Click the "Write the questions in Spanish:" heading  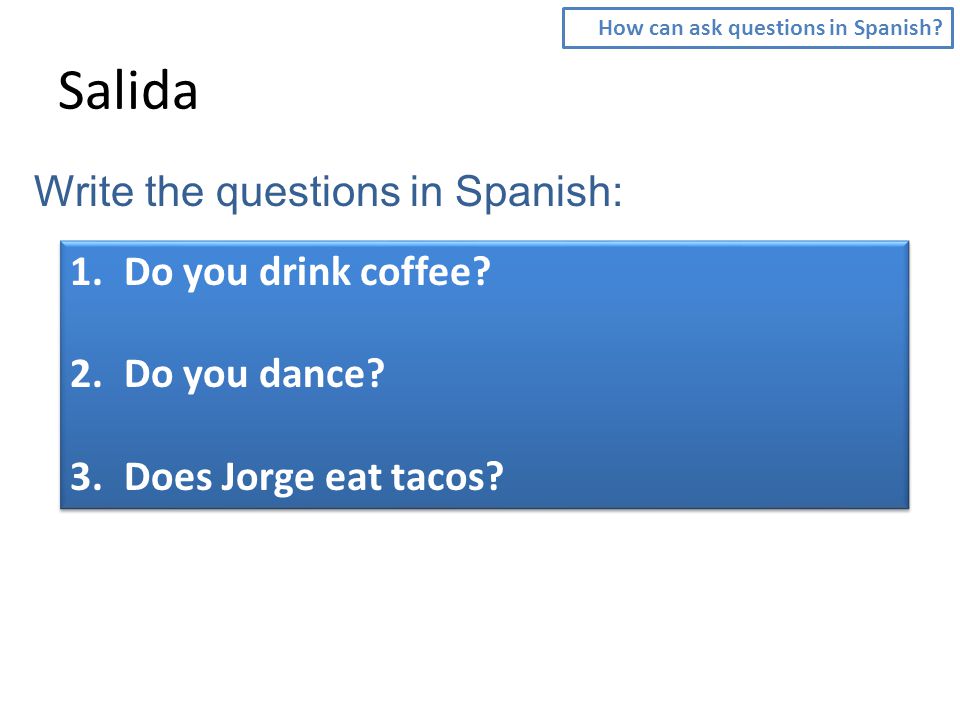point(328,192)
